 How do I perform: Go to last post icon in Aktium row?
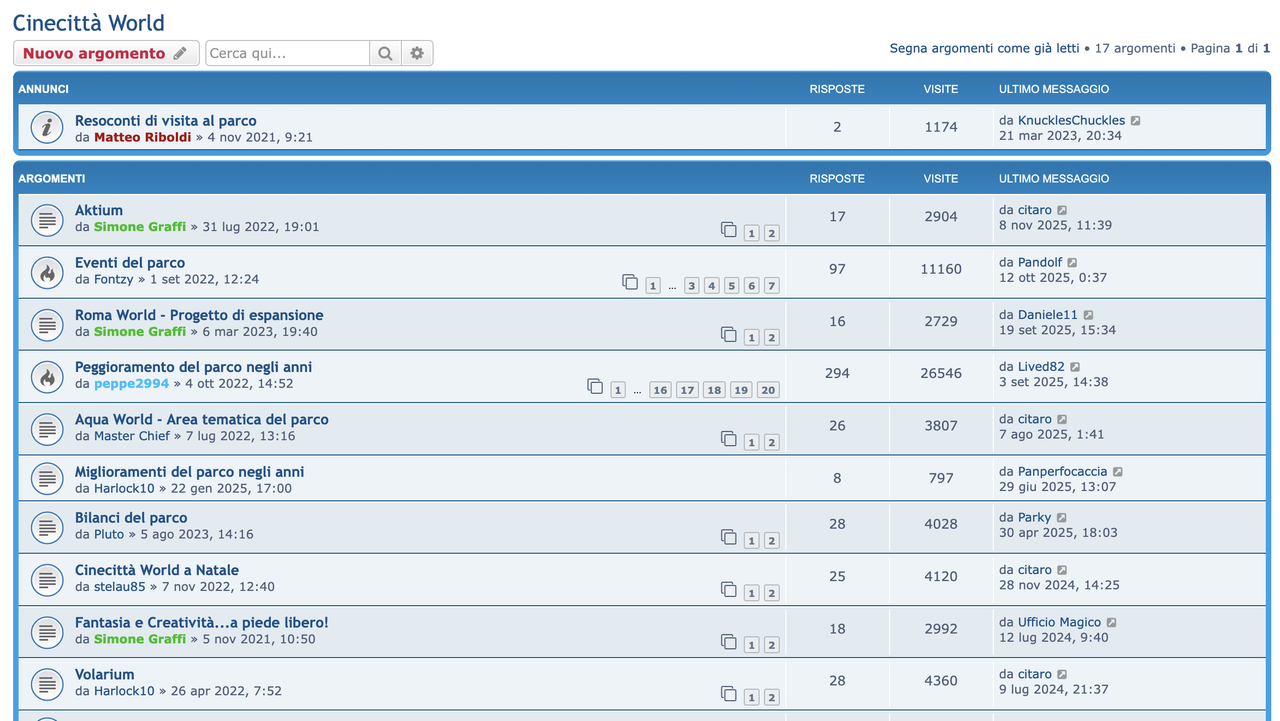tap(1062, 211)
